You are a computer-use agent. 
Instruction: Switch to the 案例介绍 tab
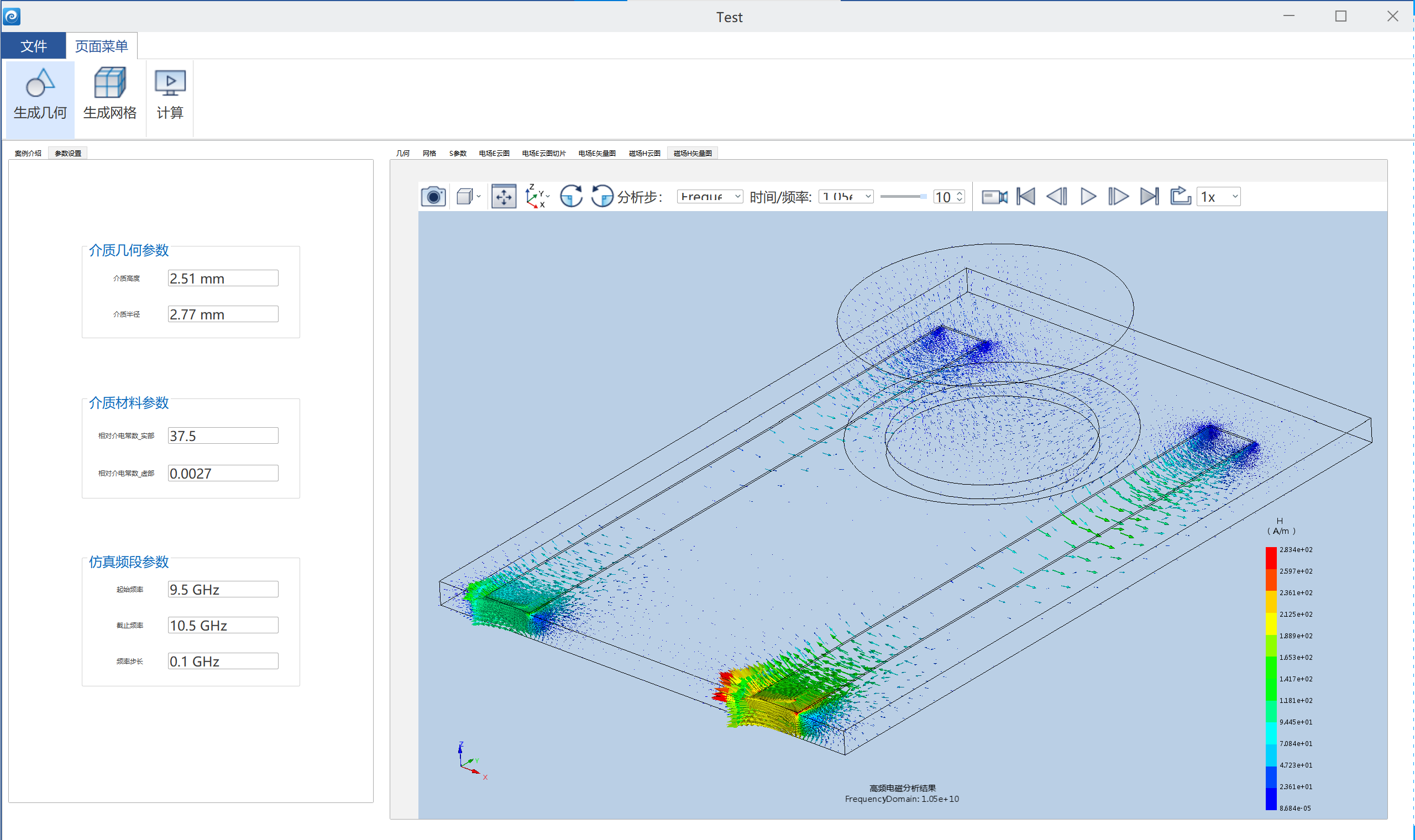(28, 154)
